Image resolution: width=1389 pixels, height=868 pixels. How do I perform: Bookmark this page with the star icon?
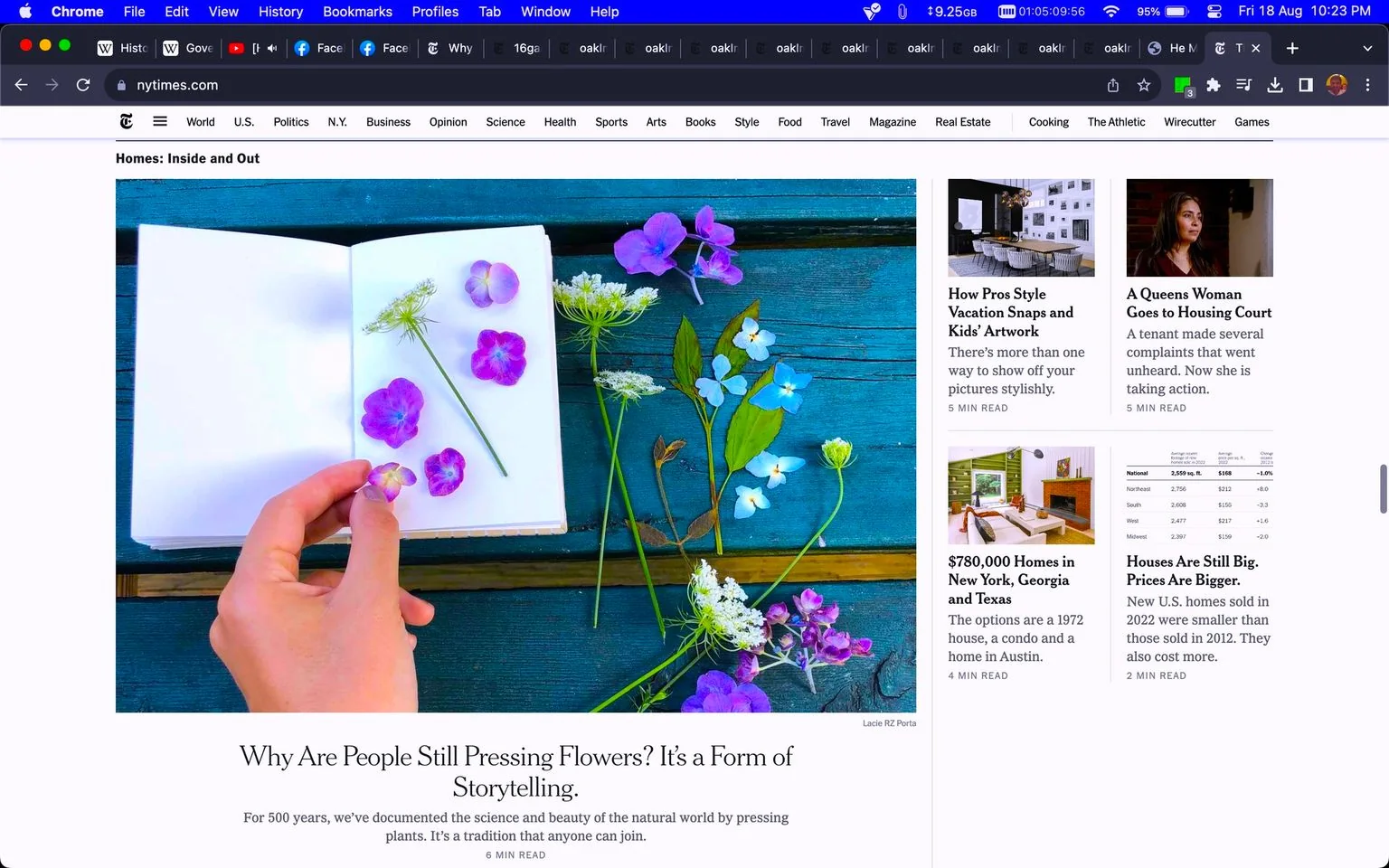pyautogui.click(x=1144, y=85)
